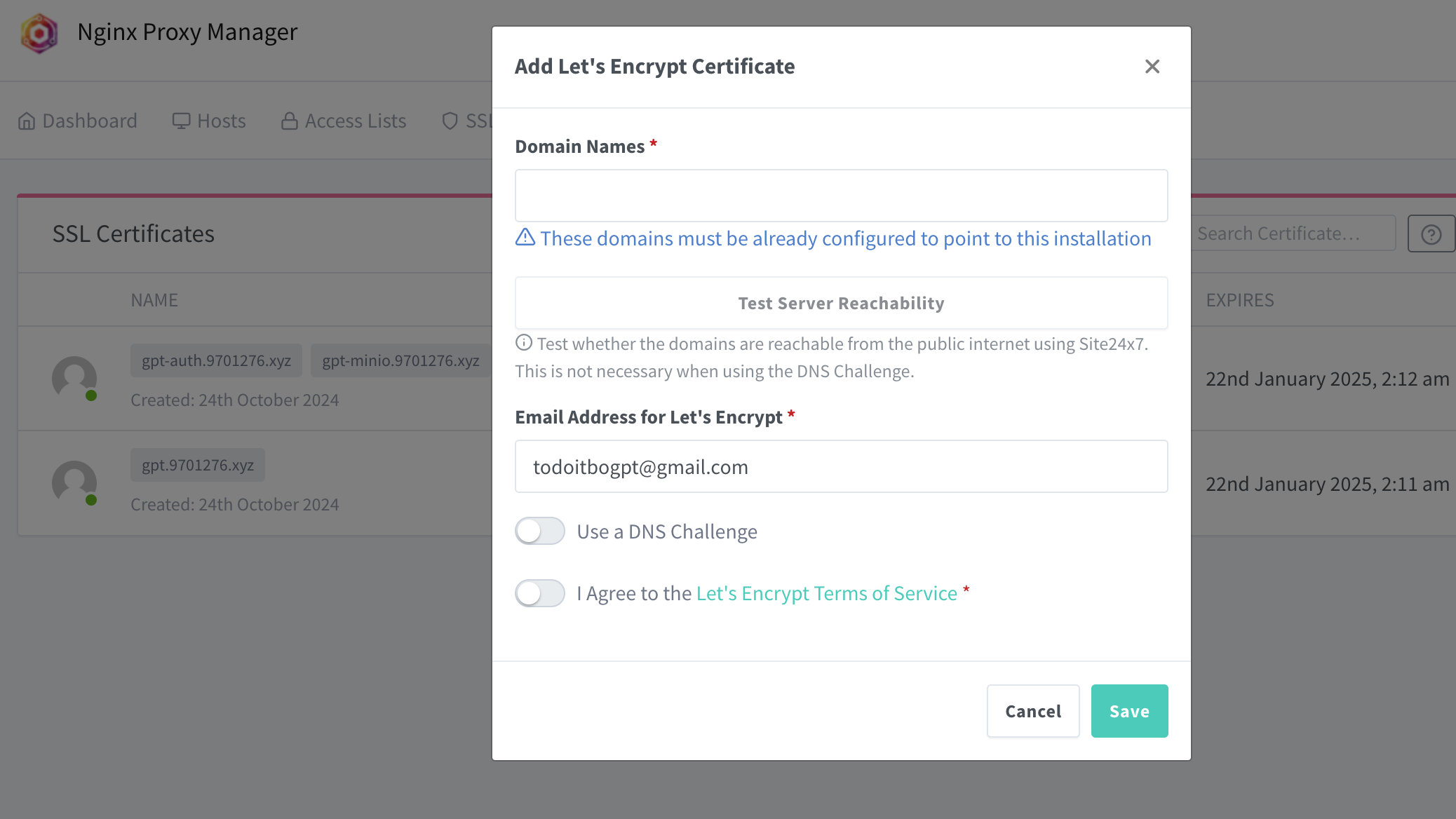The image size is (1456, 819).
Task: Click Test Server Reachability button
Action: [x=841, y=303]
